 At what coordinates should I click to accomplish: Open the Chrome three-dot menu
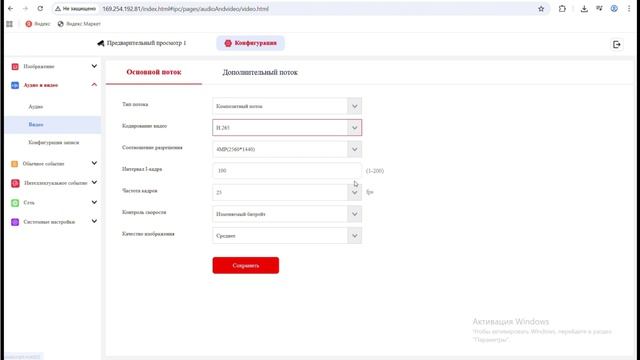[629, 9]
